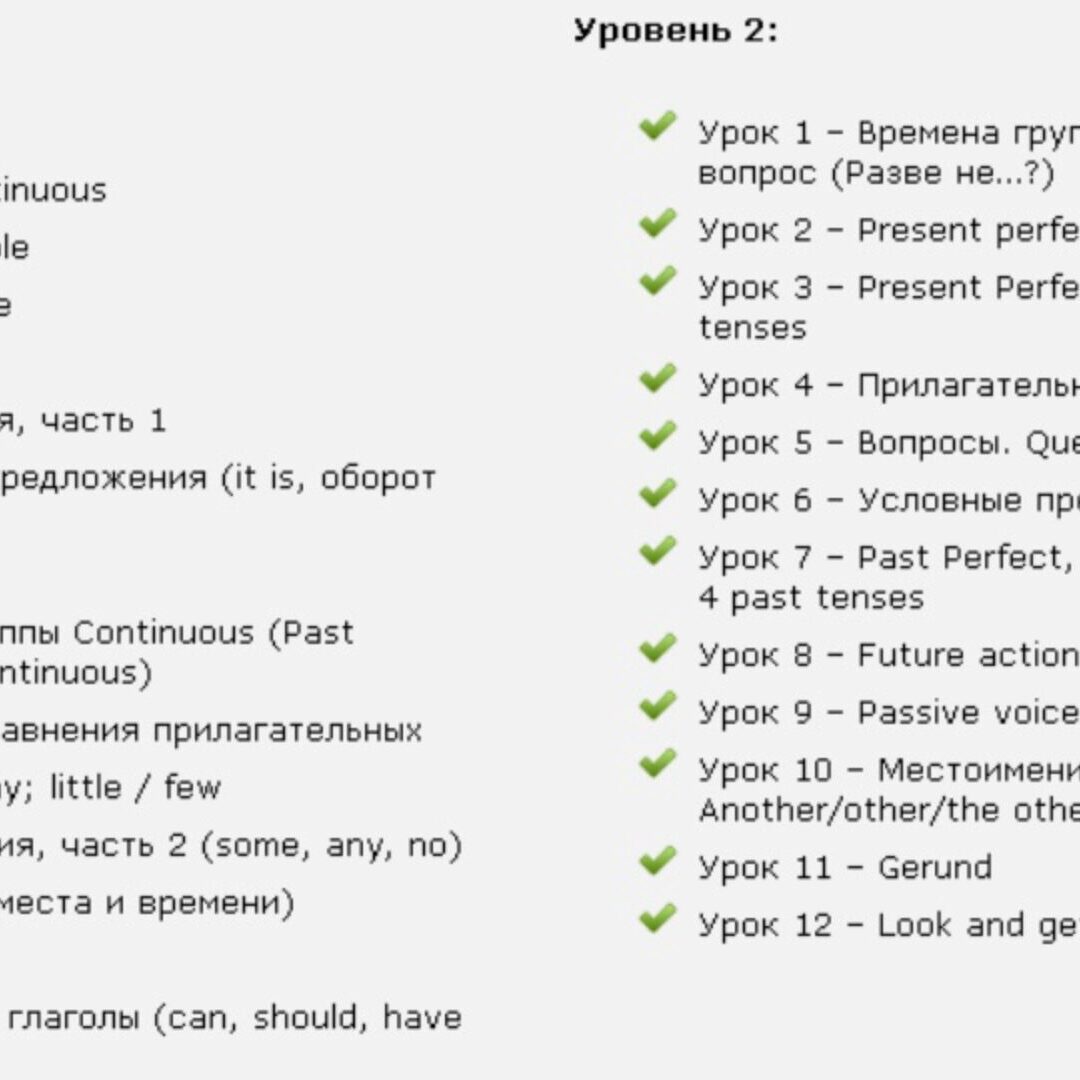The width and height of the screenshot is (1080, 1080).
Task: Click the checkmark beside Урок 7 Past Perfect
Action: coord(657,551)
